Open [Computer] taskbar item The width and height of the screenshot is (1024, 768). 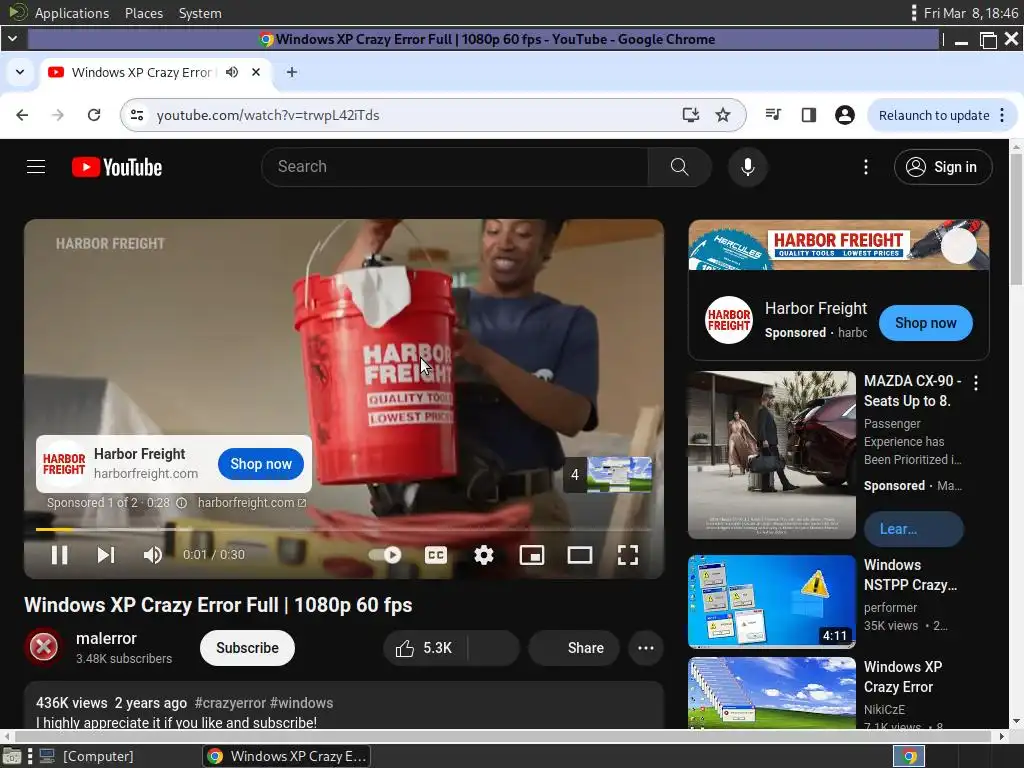(x=86, y=756)
